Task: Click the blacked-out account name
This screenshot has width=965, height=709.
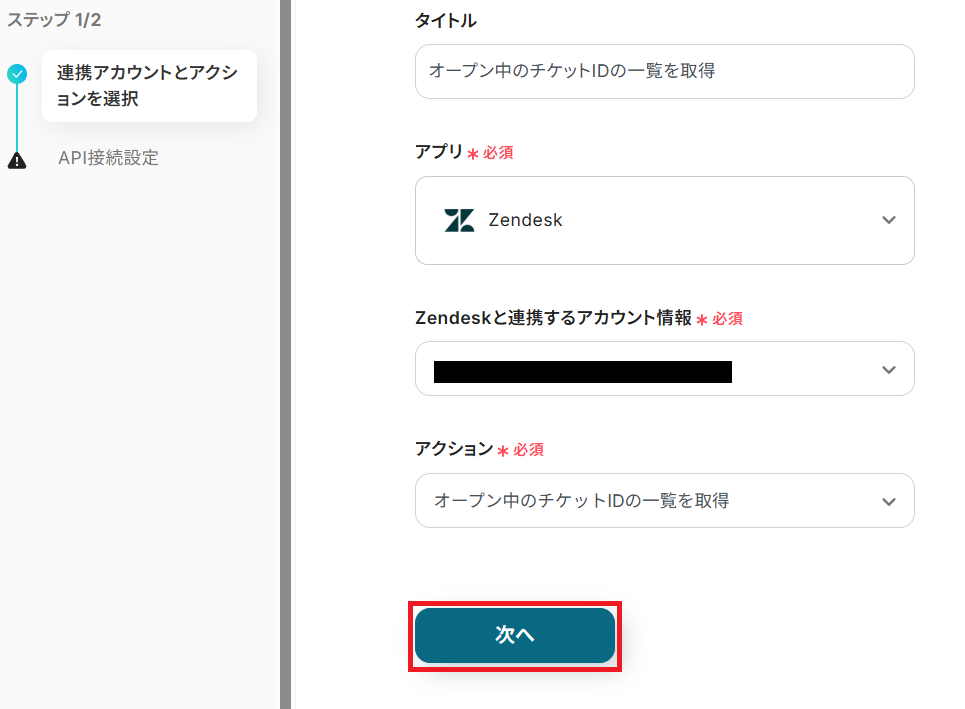Action: point(583,372)
